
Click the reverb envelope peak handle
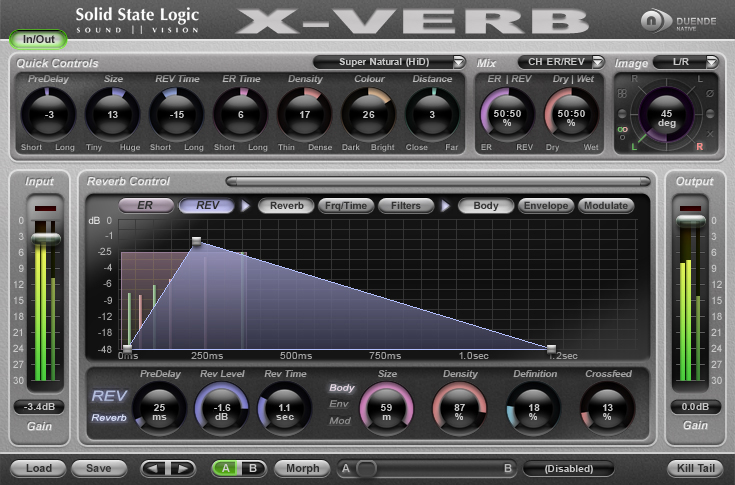coord(197,242)
